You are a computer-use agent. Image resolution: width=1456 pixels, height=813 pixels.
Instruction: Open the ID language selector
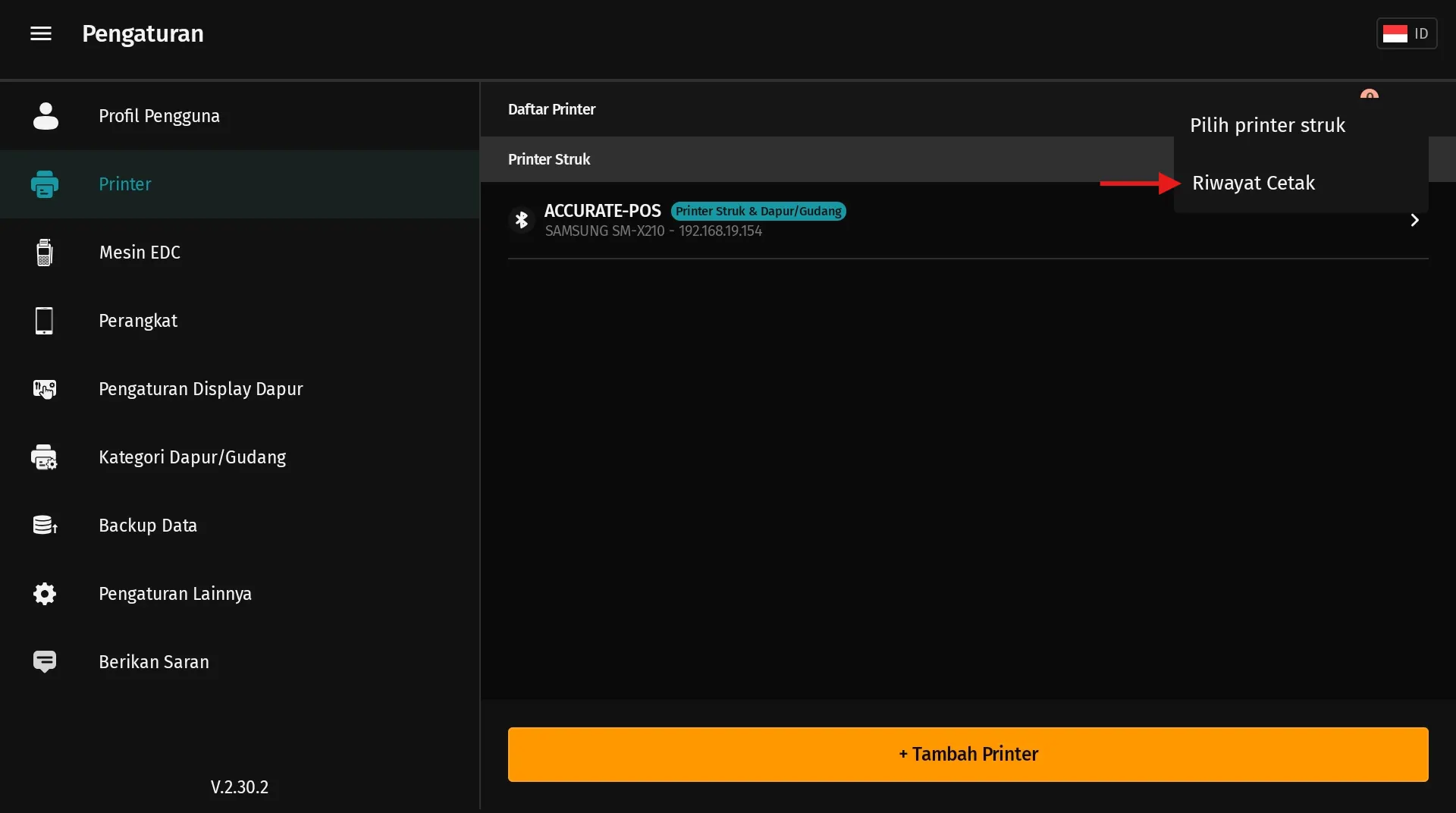(x=1407, y=33)
